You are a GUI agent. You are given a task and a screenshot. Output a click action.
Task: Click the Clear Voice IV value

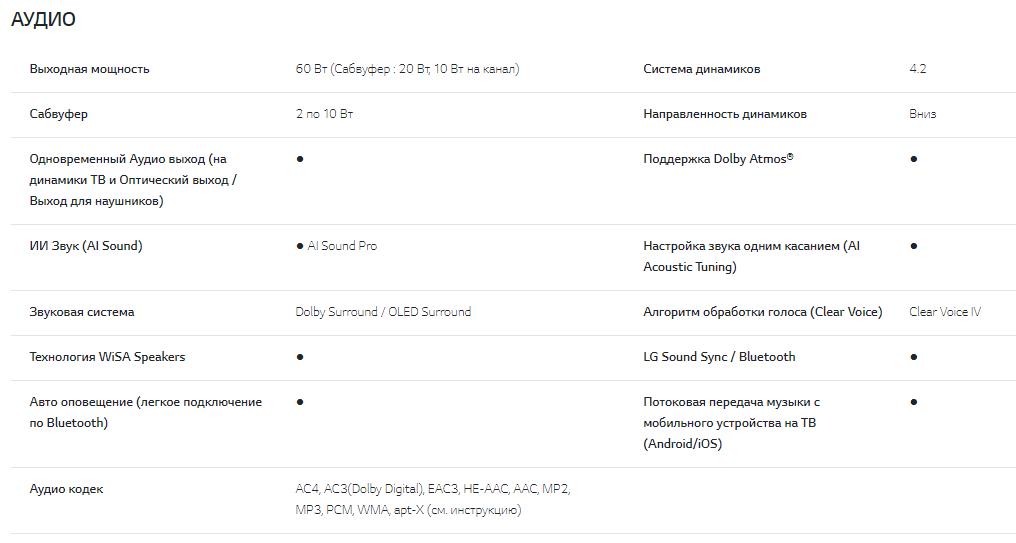tap(944, 312)
